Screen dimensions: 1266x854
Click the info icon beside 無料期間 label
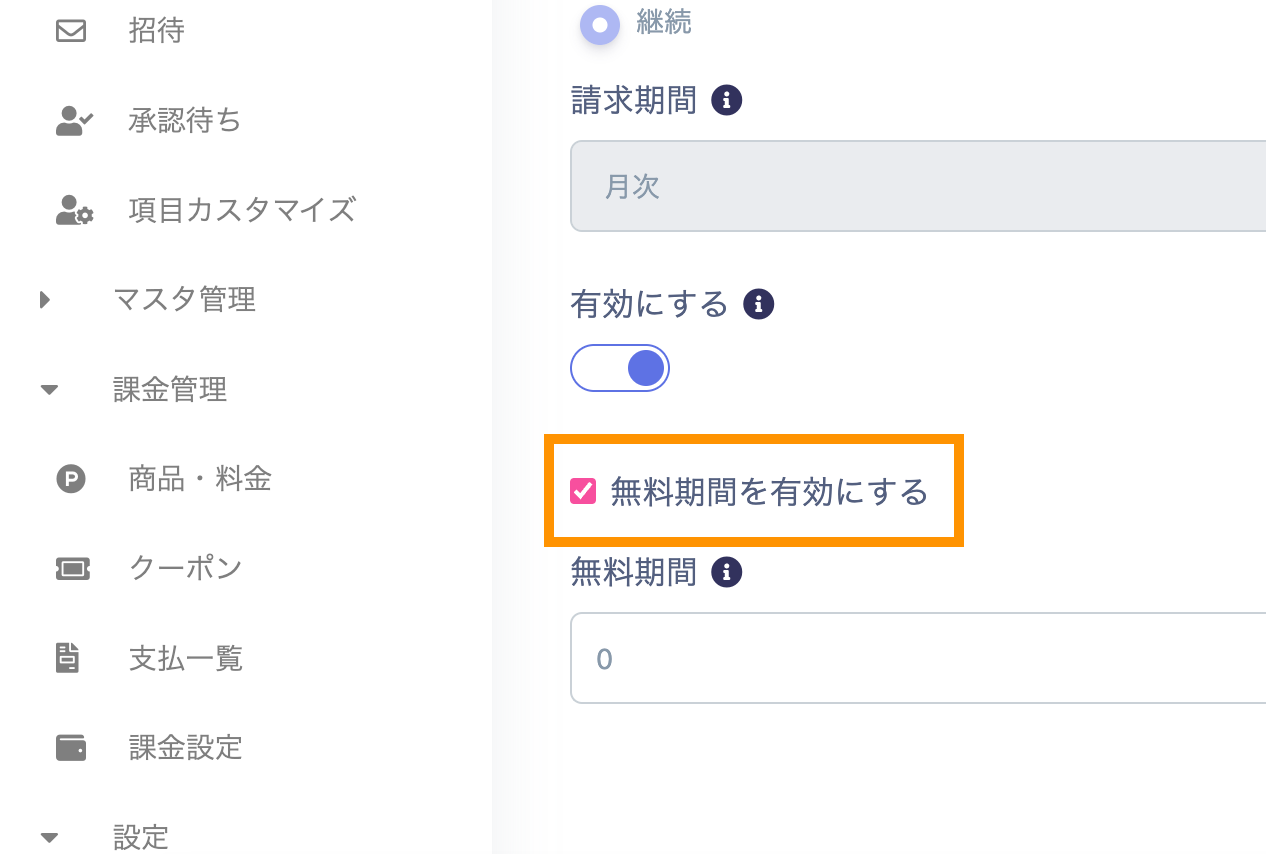click(x=726, y=573)
